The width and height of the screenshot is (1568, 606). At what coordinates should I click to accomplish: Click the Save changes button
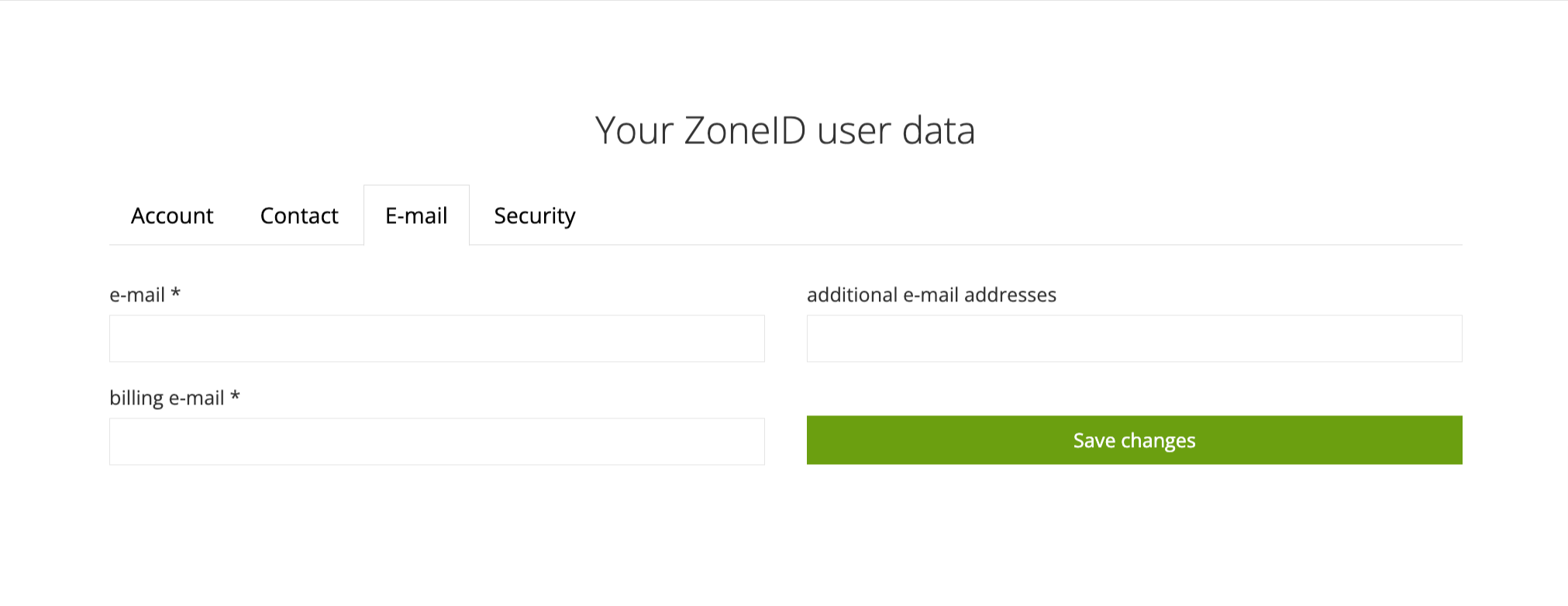(1134, 440)
